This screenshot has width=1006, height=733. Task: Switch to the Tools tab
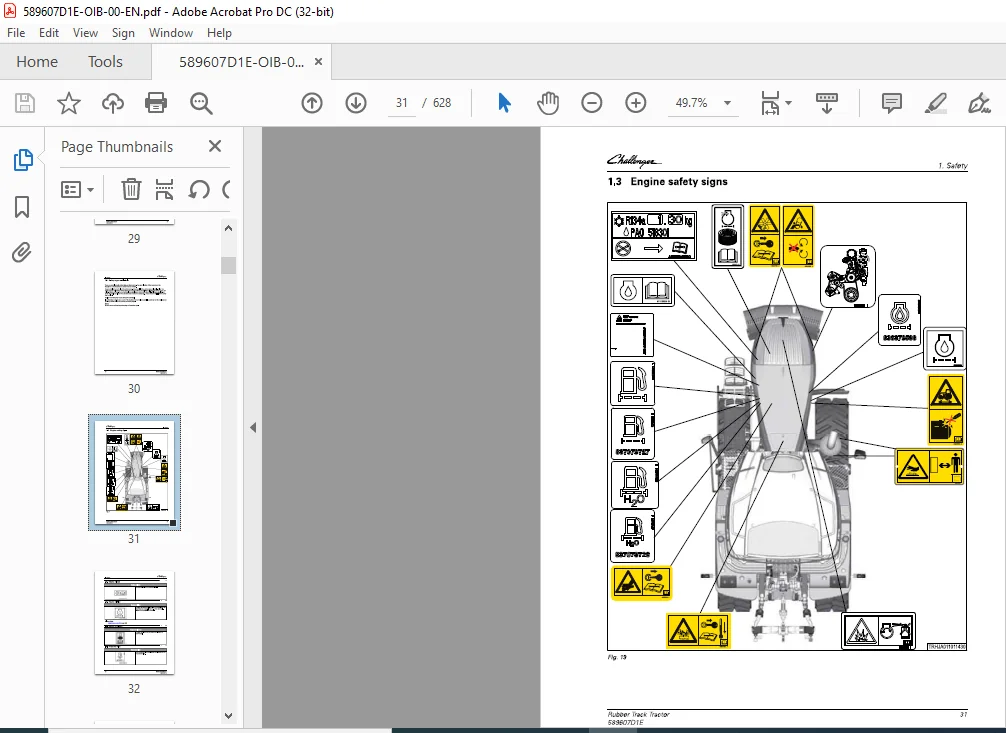click(105, 62)
